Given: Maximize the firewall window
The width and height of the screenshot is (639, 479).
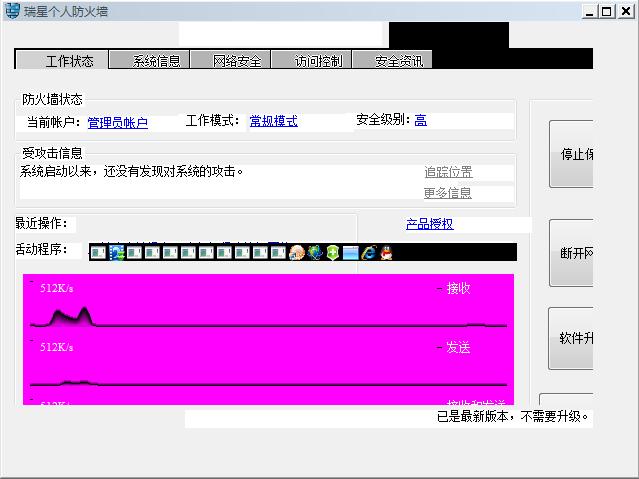Looking at the screenshot, I should point(606,11).
